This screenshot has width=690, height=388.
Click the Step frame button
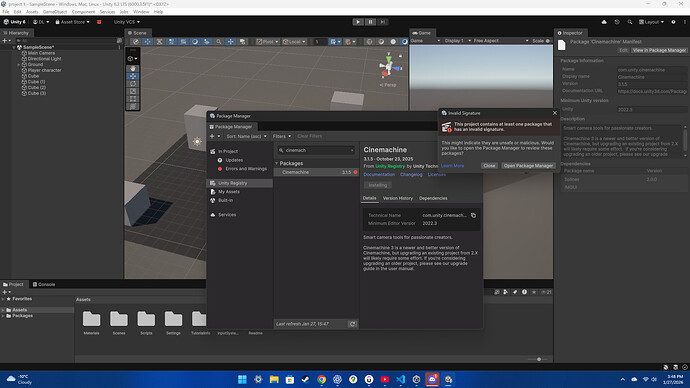[382, 22]
